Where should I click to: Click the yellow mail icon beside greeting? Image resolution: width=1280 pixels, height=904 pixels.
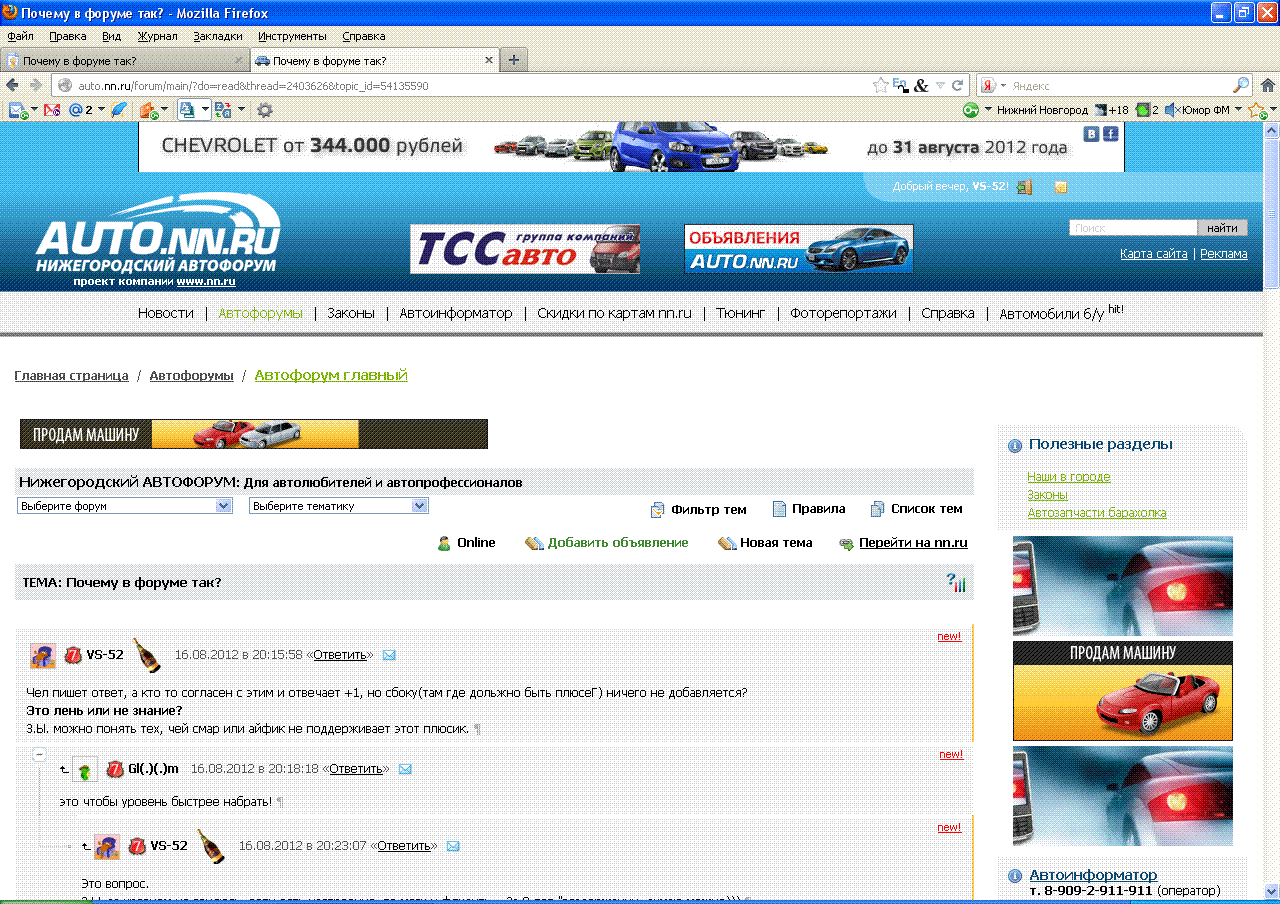click(x=1061, y=187)
